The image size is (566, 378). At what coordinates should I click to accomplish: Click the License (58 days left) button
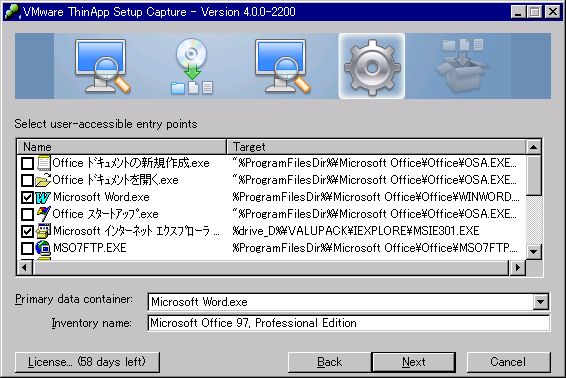click(x=87, y=362)
